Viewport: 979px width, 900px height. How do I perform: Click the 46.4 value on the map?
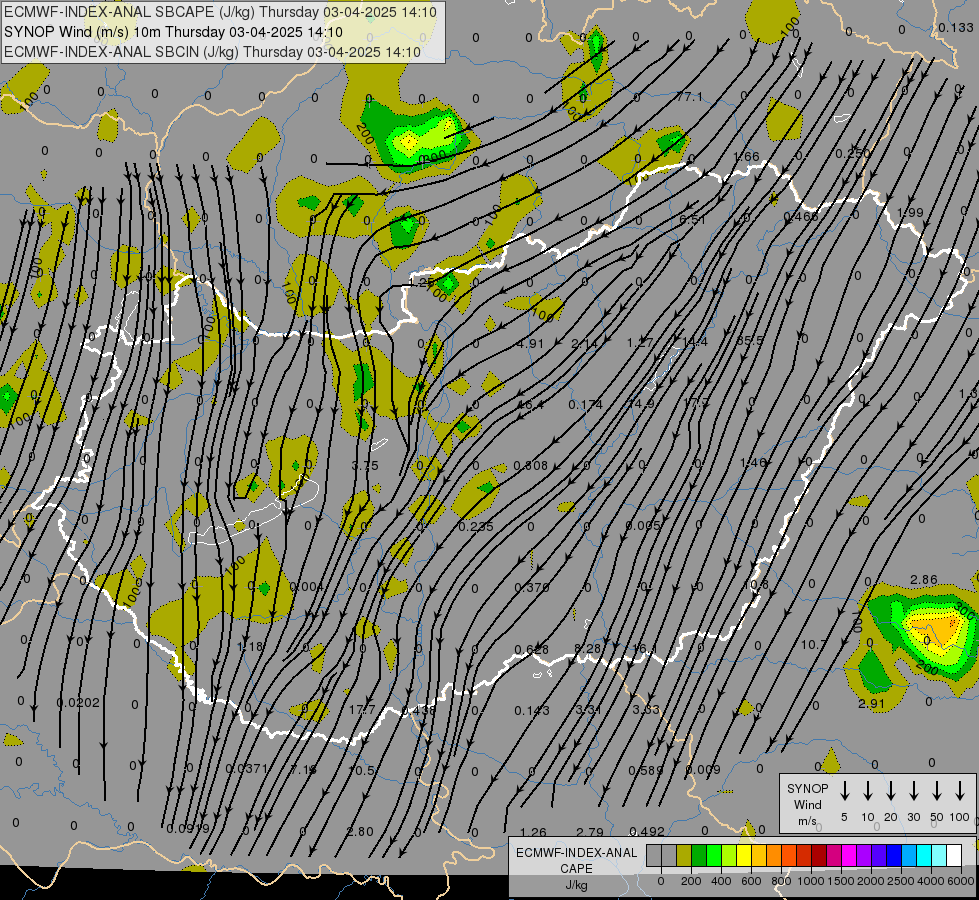pos(529,405)
